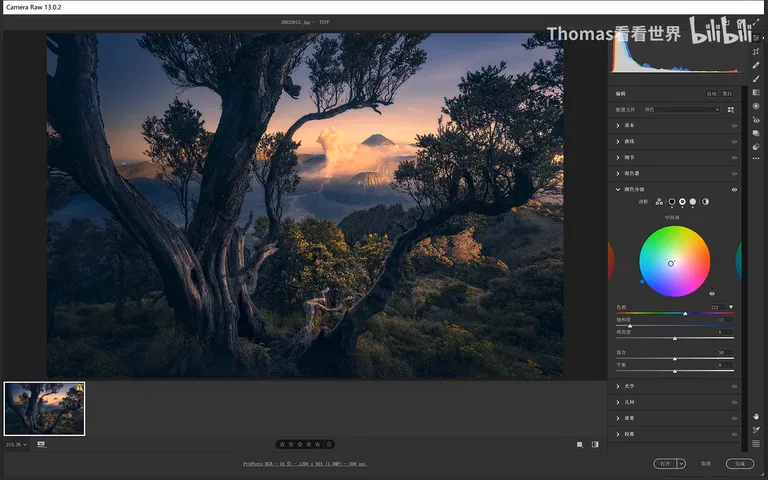Image resolution: width=768 pixels, height=480 pixels.
Task: Toggle visibility eye of 颜色分级 panel
Action: click(x=734, y=190)
